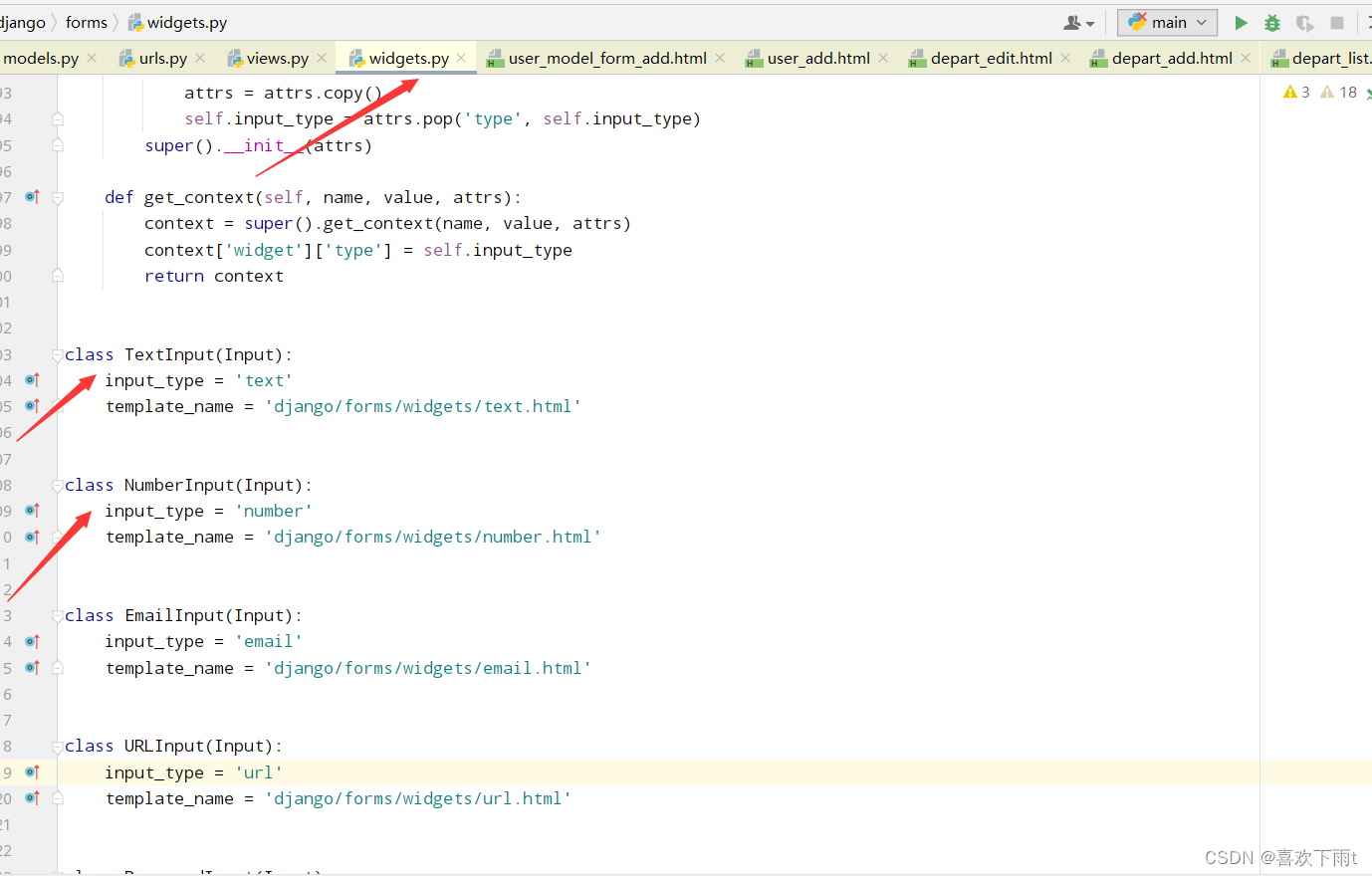The width and height of the screenshot is (1372, 876).
Task: Close the depart_edit.html tab
Action: 1065,58
